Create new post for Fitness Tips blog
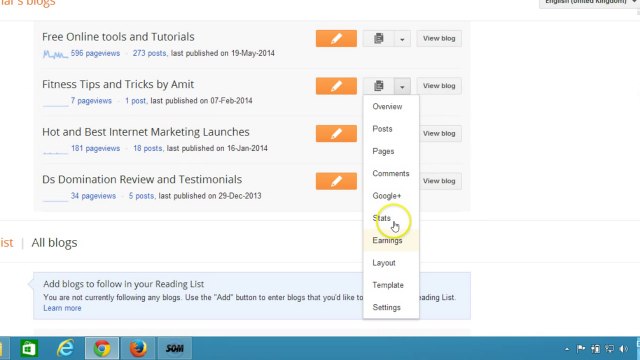640x360 pixels. [x=336, y=86]
